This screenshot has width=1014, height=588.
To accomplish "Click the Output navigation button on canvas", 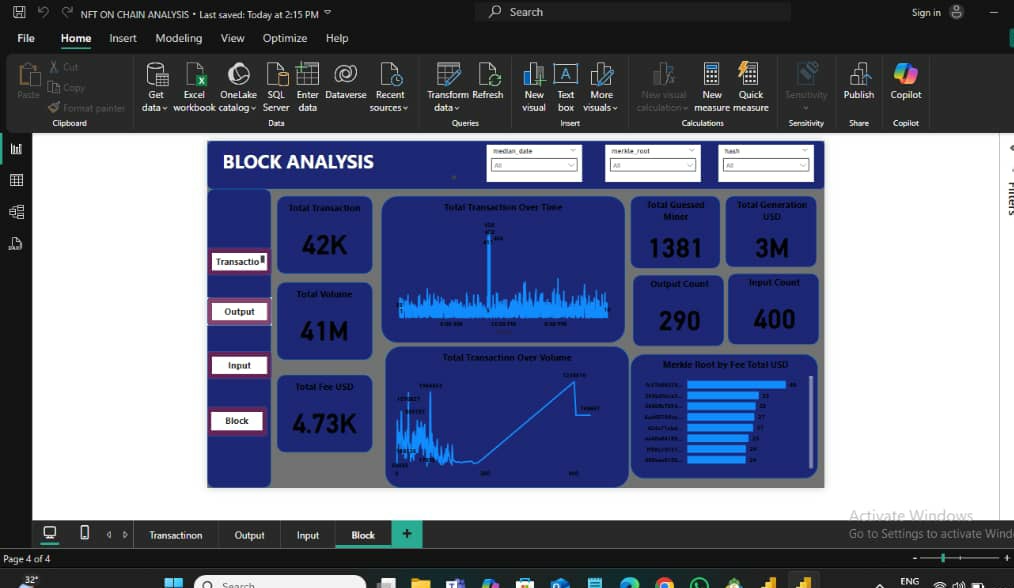I will point(239,312).
